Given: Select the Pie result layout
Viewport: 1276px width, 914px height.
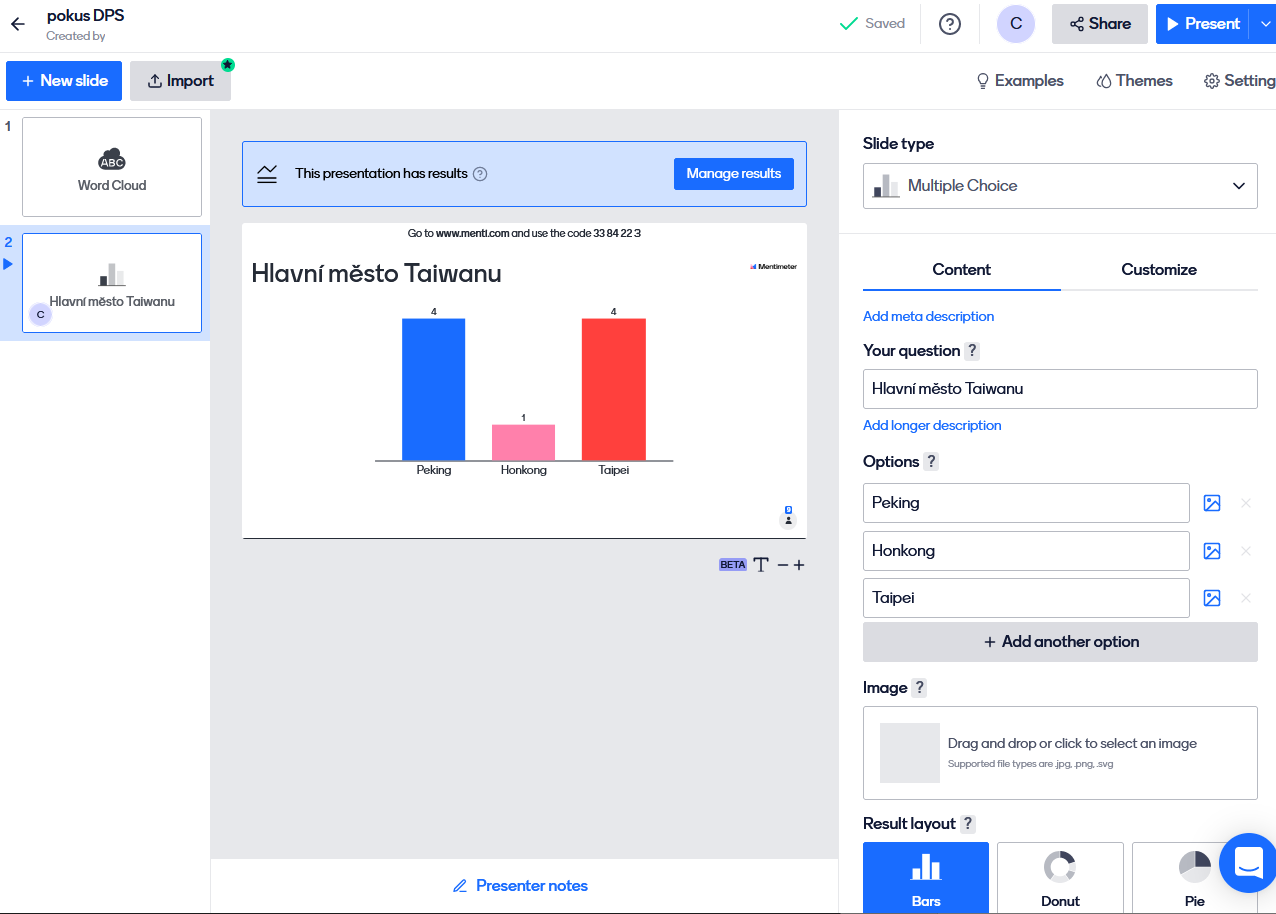Looking at the screenshot, I should point(1194,877).
